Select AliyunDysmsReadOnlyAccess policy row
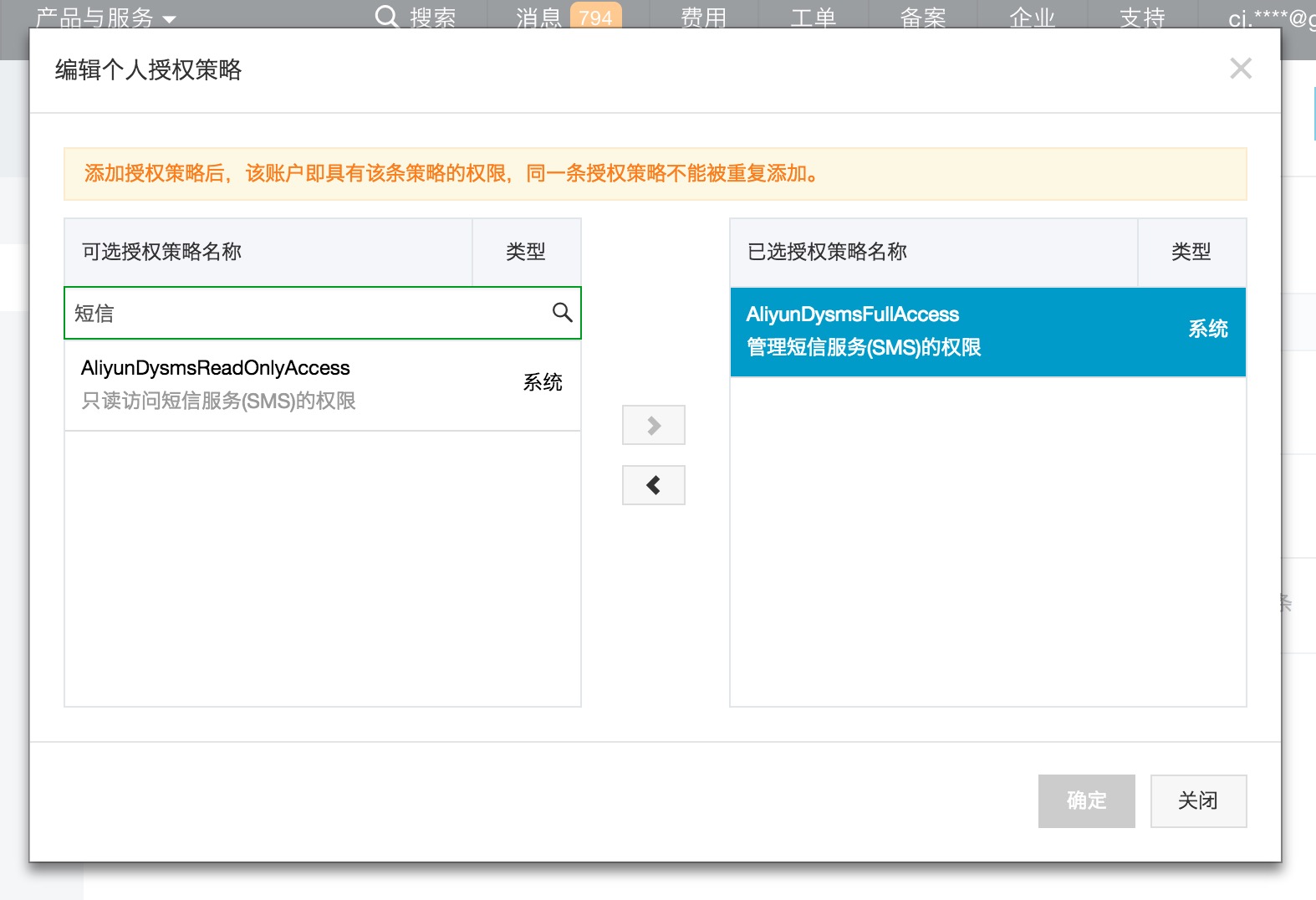Viewport: 1316px width, 900px height. [x=323, y=385]
